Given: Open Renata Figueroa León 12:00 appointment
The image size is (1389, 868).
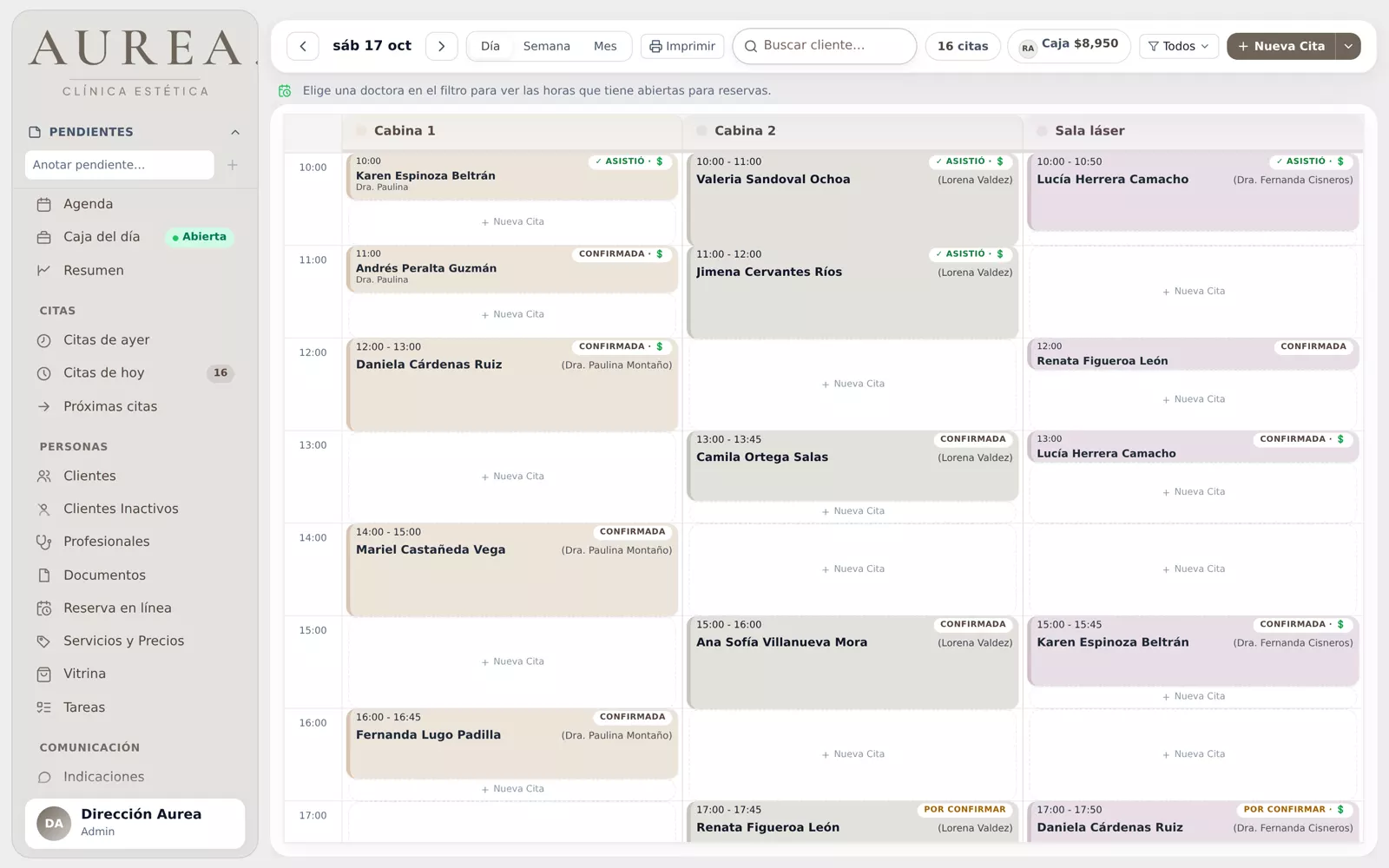Looking at the screenshot, I should click(x=1193, y=354).
